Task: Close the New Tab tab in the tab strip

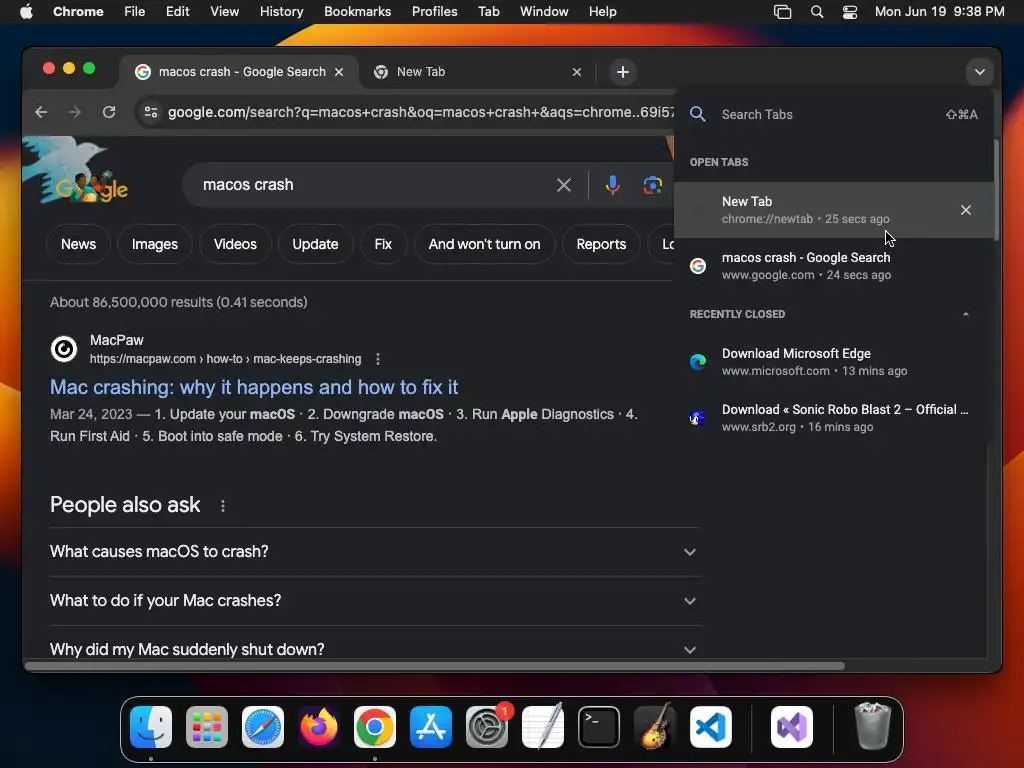Action: [577, 72]
